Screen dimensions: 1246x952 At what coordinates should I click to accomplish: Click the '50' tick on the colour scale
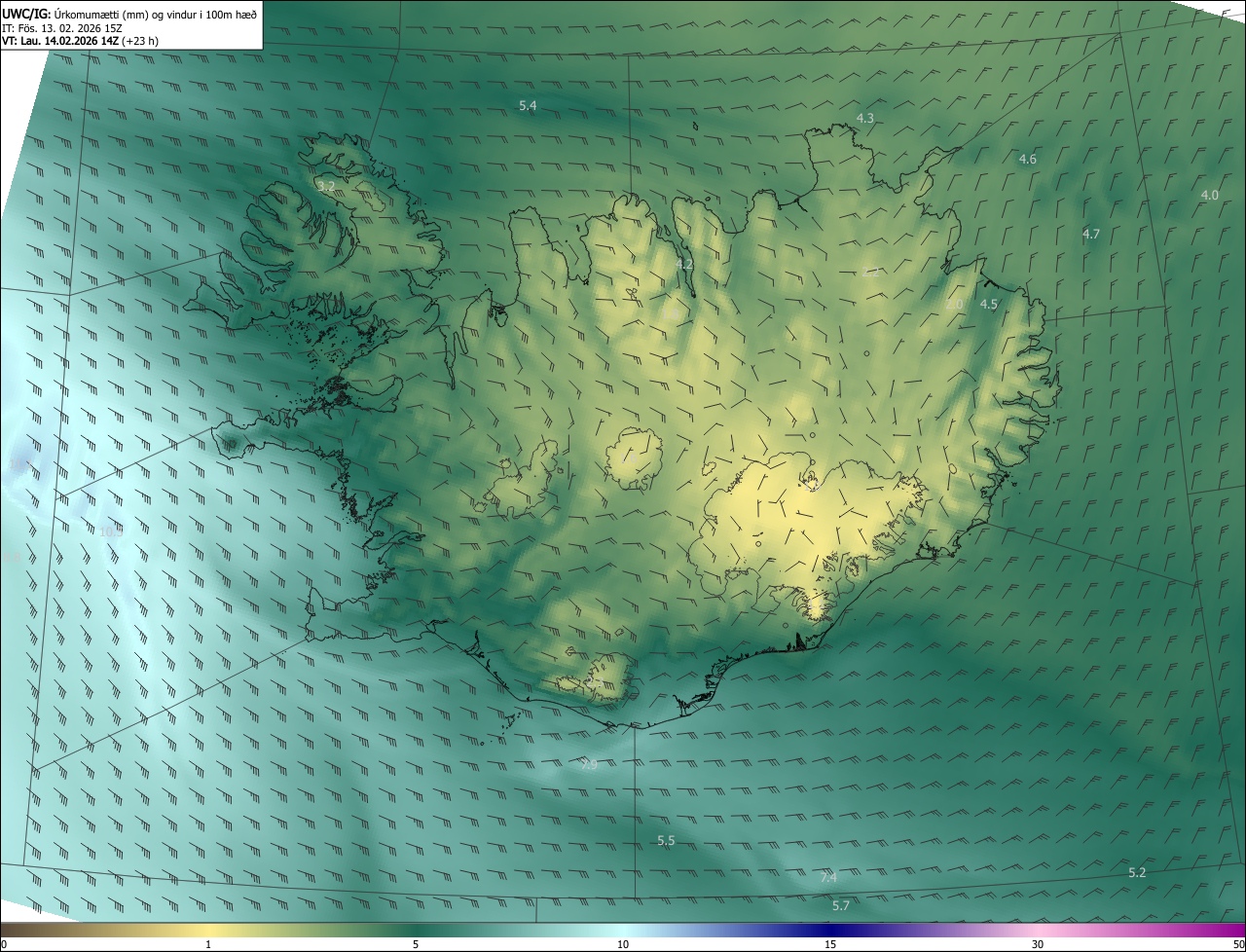1238,944
